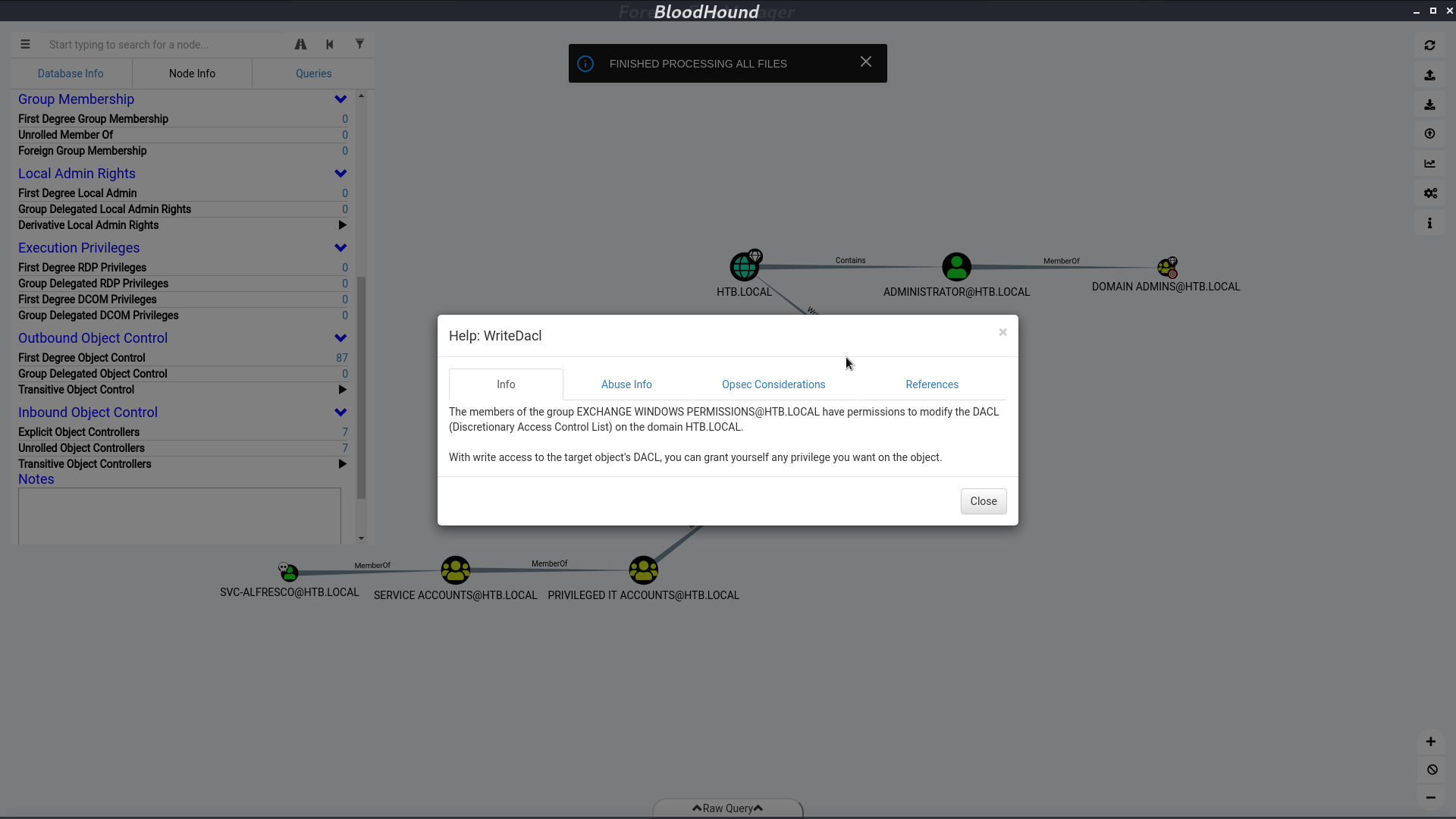Viewport: 1456px width, 819px height.
Task: Expand the Raw Query panel
Action: (727, 808)
